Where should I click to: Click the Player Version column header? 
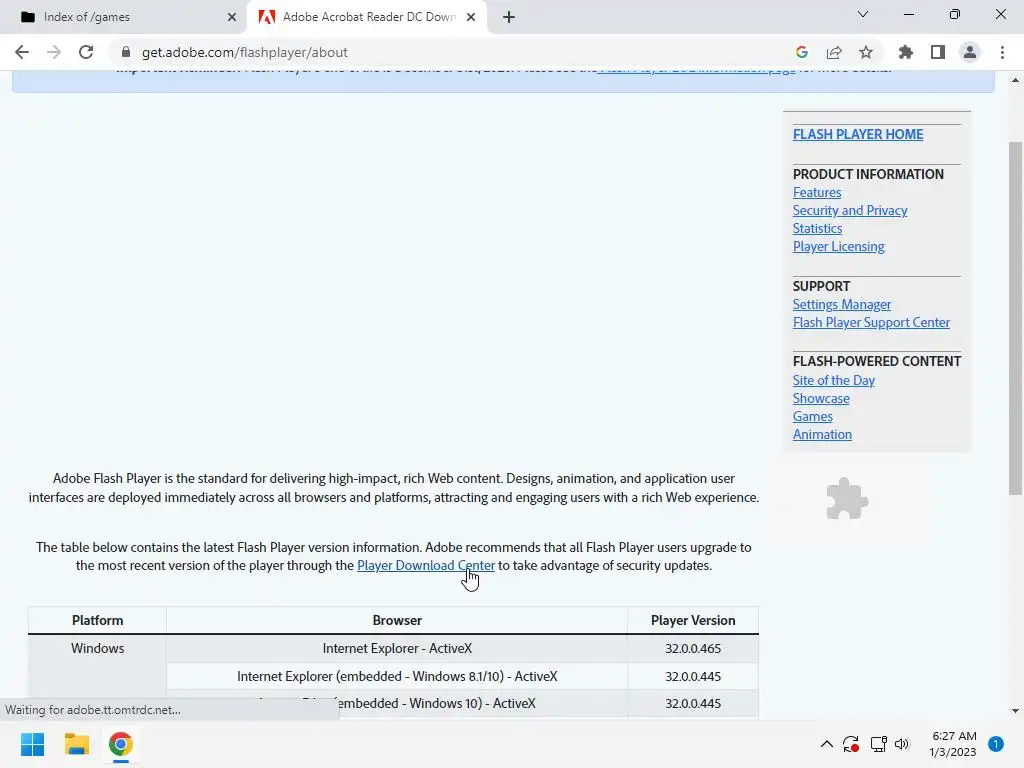coord(693,620)
